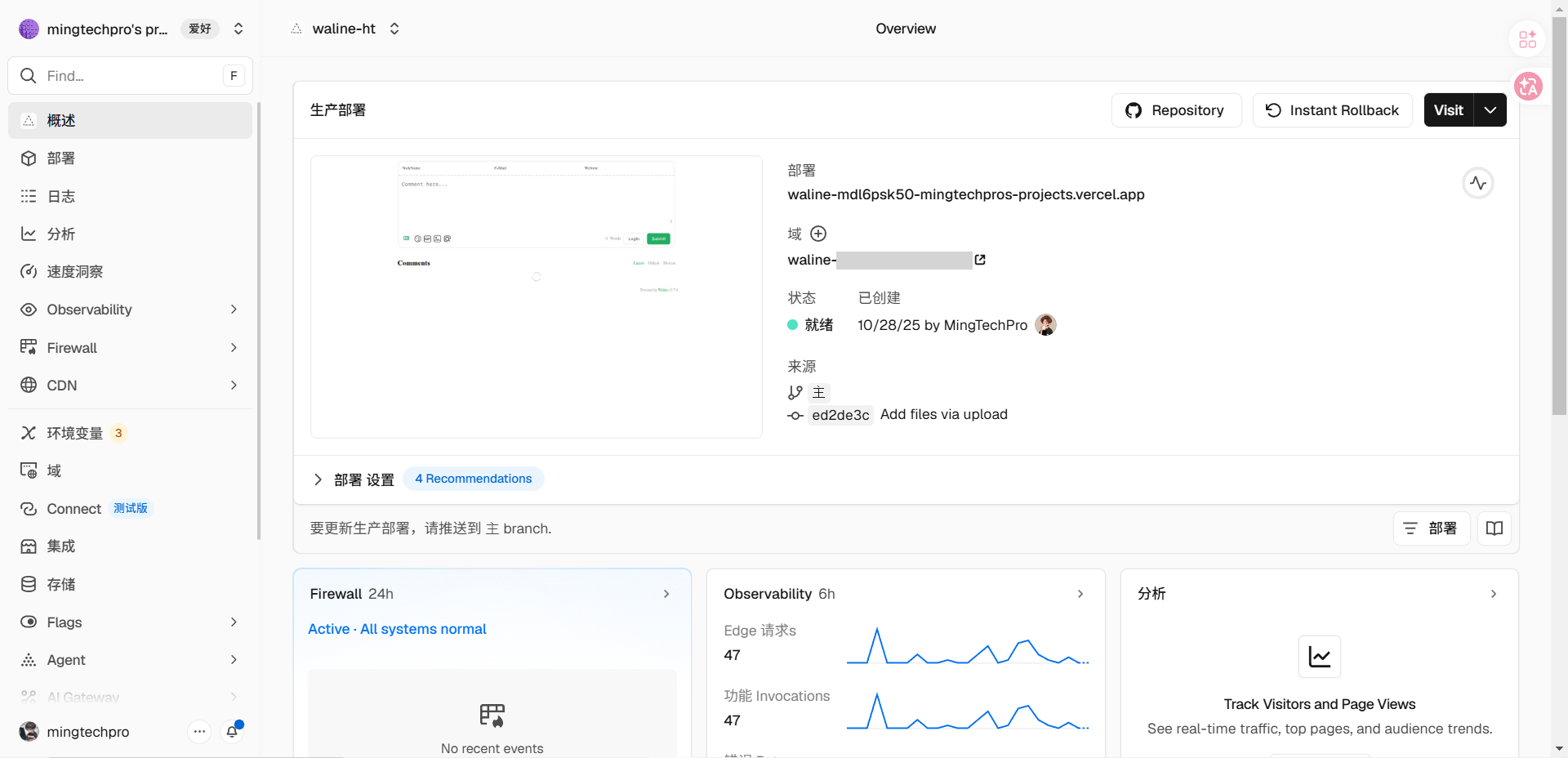Viewport: 1568px width, 758px height.
Task: Click the mingtechpro user avatar
Action: [x=29, y=732]
